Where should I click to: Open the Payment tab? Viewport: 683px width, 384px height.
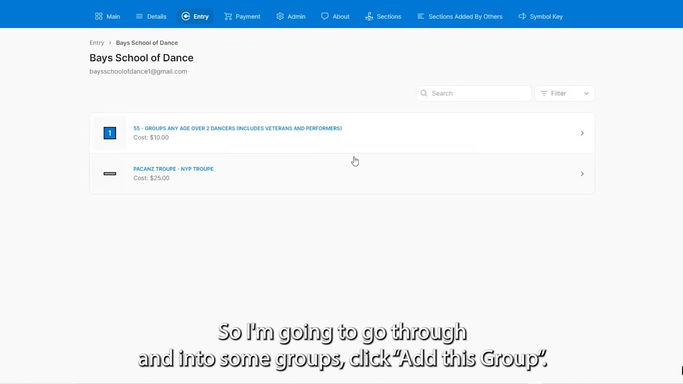click(x=242, y=17)
